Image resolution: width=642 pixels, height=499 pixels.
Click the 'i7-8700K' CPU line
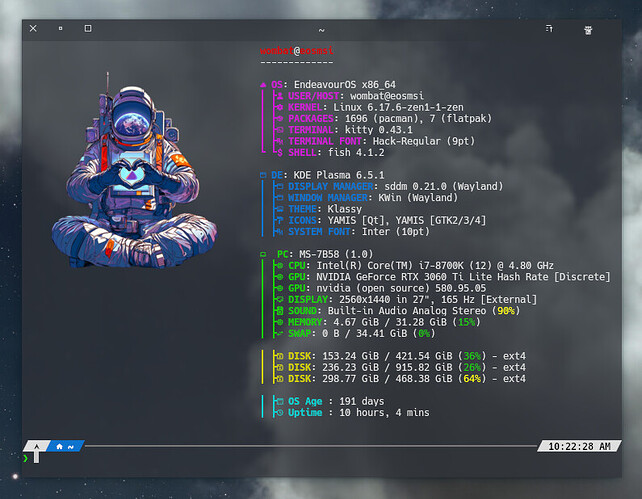pyautogui.click(x=435, y=266)
